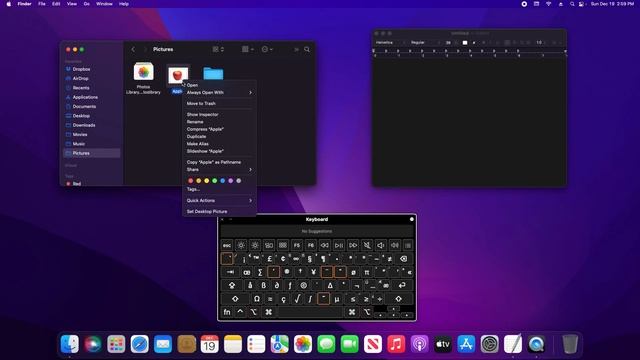Screen dimensions: 640x360
Task: Expand the Share submenu in the context menu
Action: coord(219,169)
